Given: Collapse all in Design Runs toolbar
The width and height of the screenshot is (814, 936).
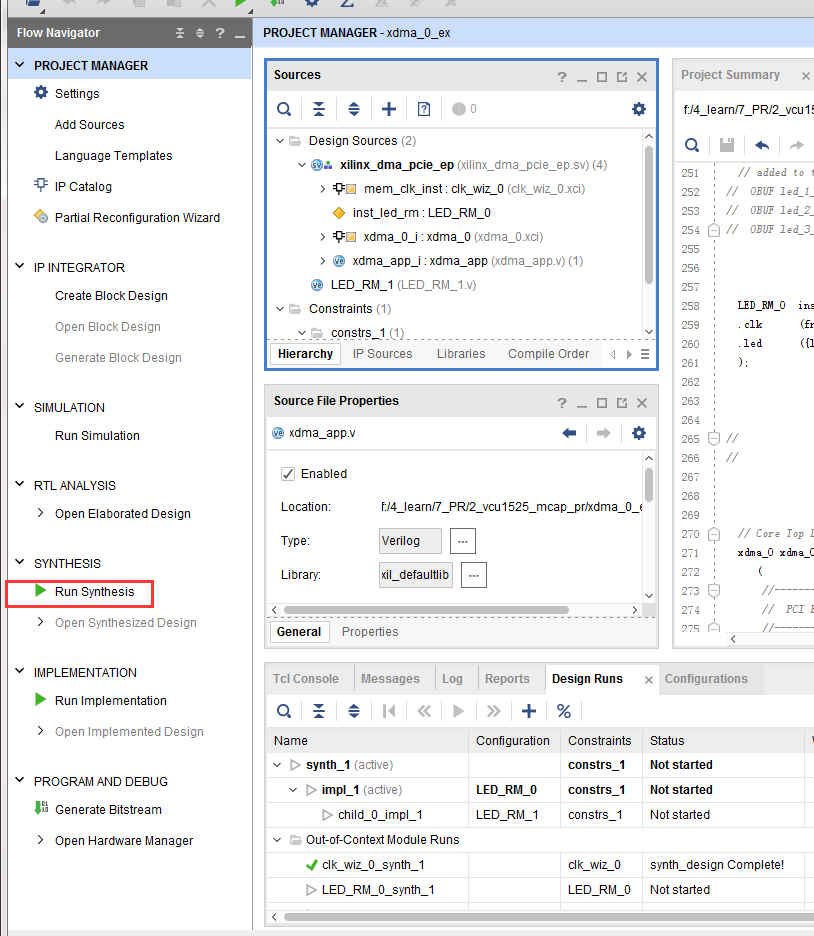Looking at the screenshot, I should pyautogui.click(x=319, y=711).
